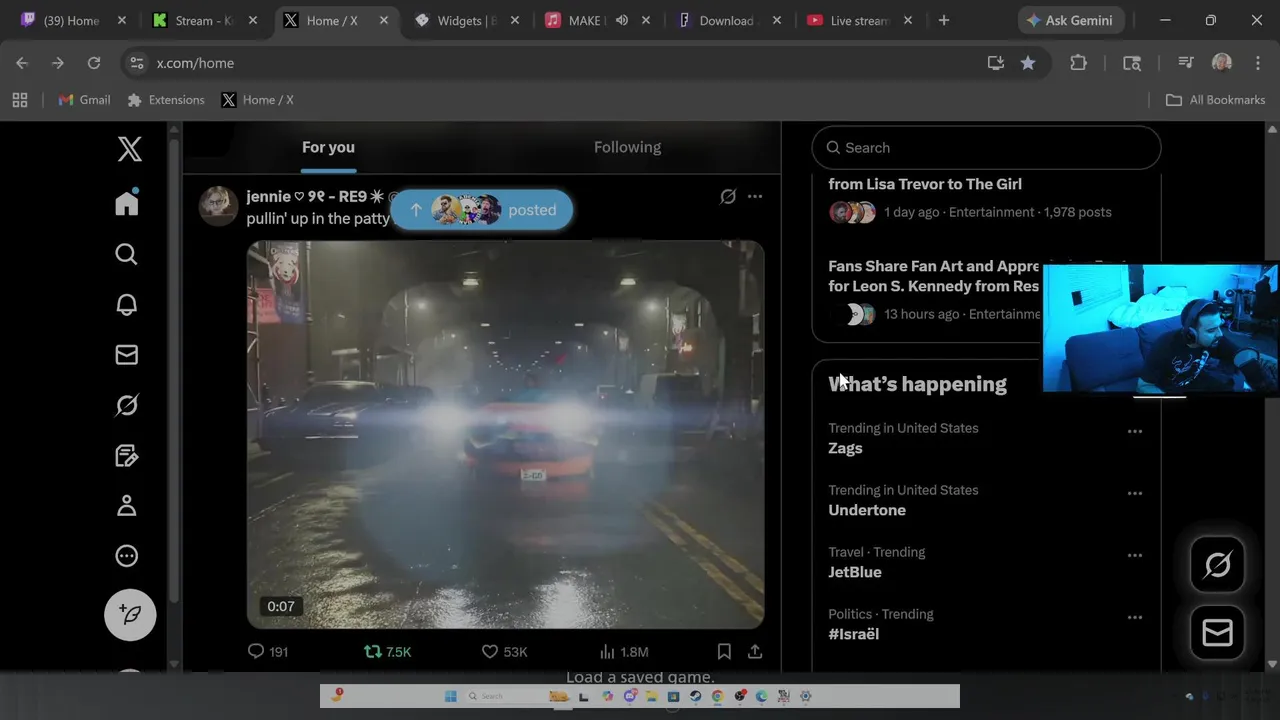The width and height of the screenshot is (1280, 720).
Task: Open more options for #Israël trend
Action: pyautogui.click(x=1134, y=618)
